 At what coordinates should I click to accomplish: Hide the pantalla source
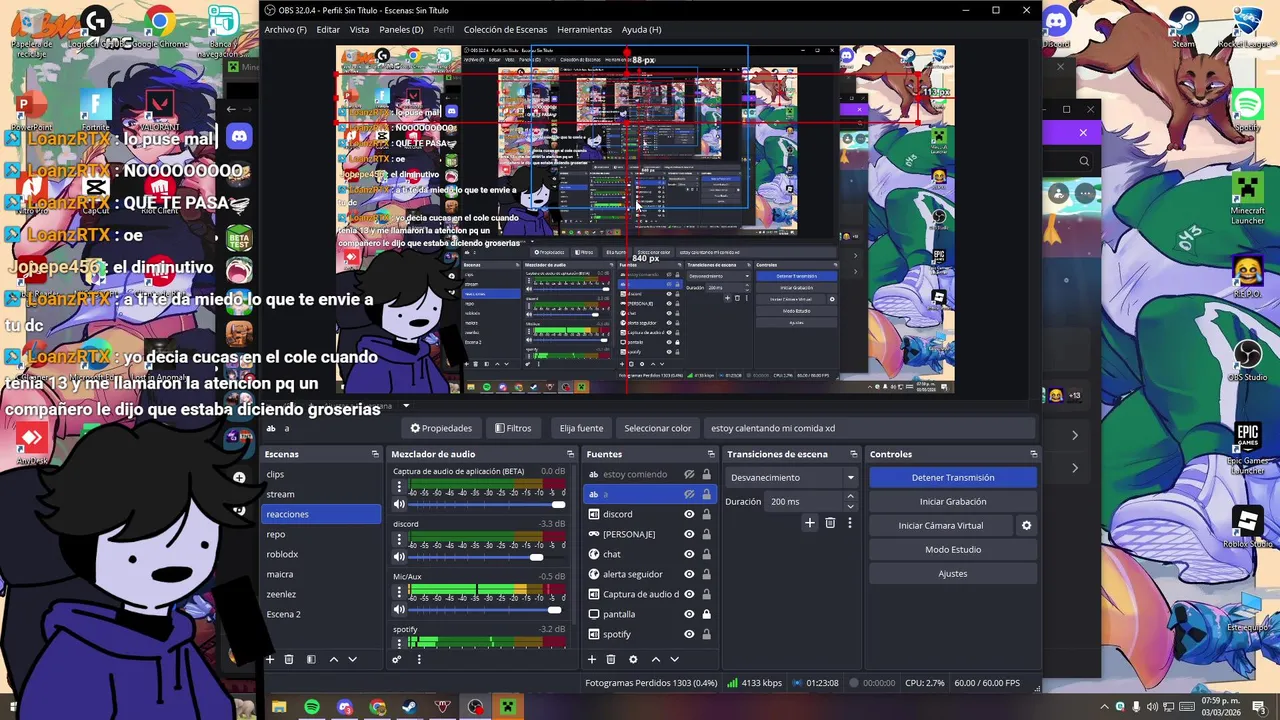tap(689, 614)
